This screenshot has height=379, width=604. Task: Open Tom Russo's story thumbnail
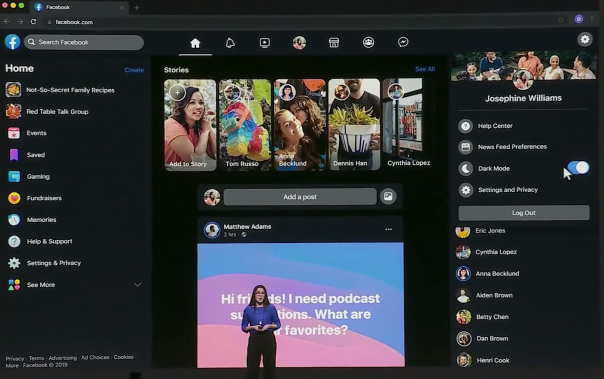pyautogui.click(x=245, y=124)
